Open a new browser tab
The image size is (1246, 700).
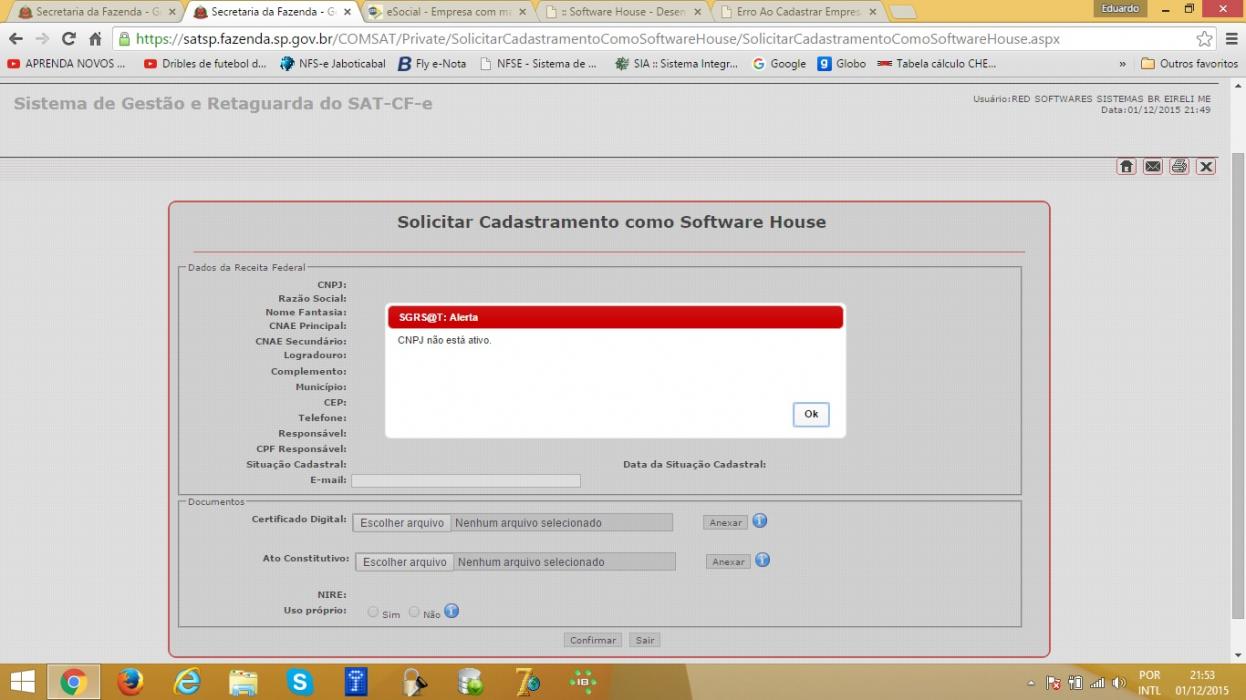click(x=903, y=12)
